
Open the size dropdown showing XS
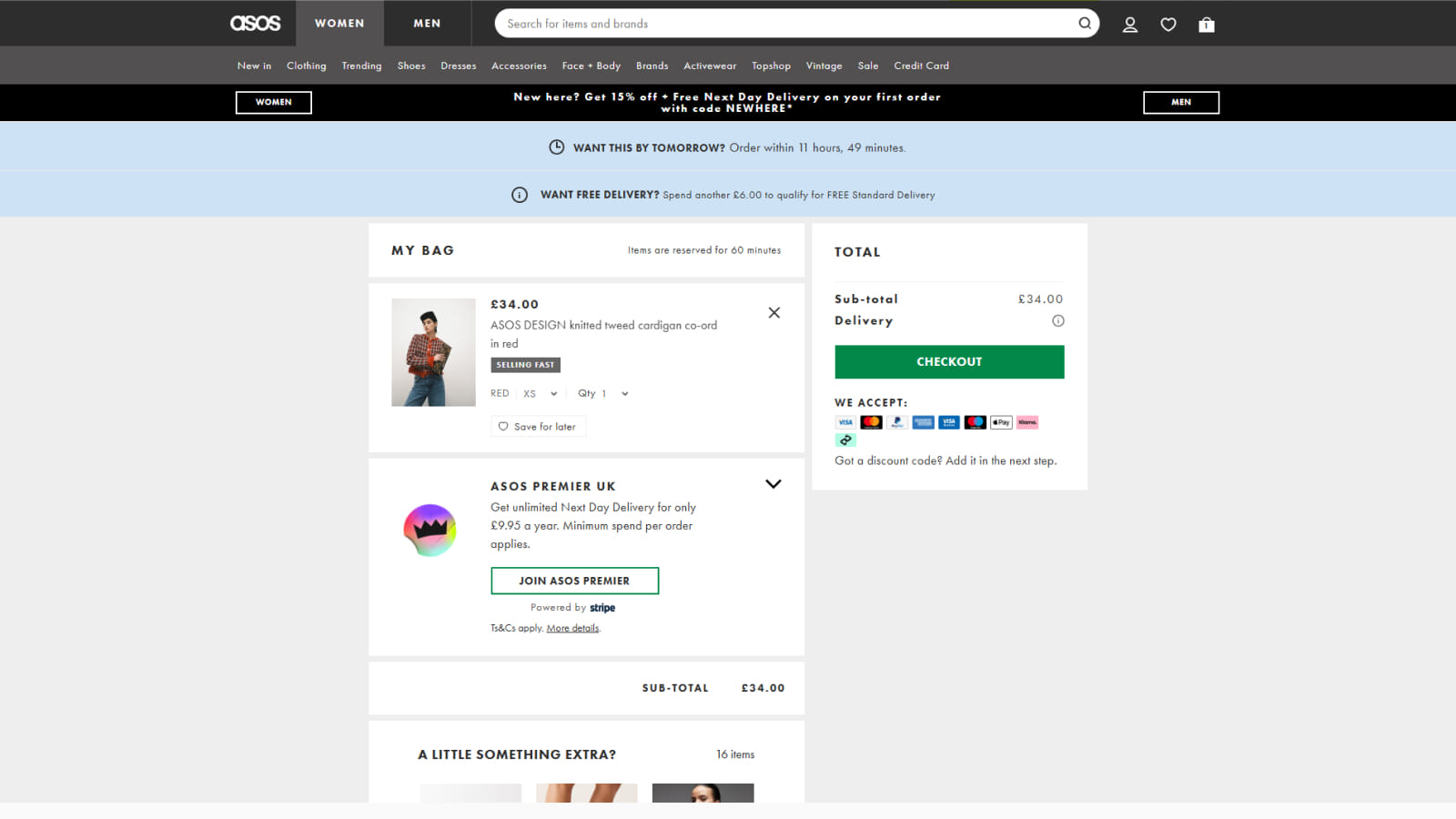(x=539, y=393)
